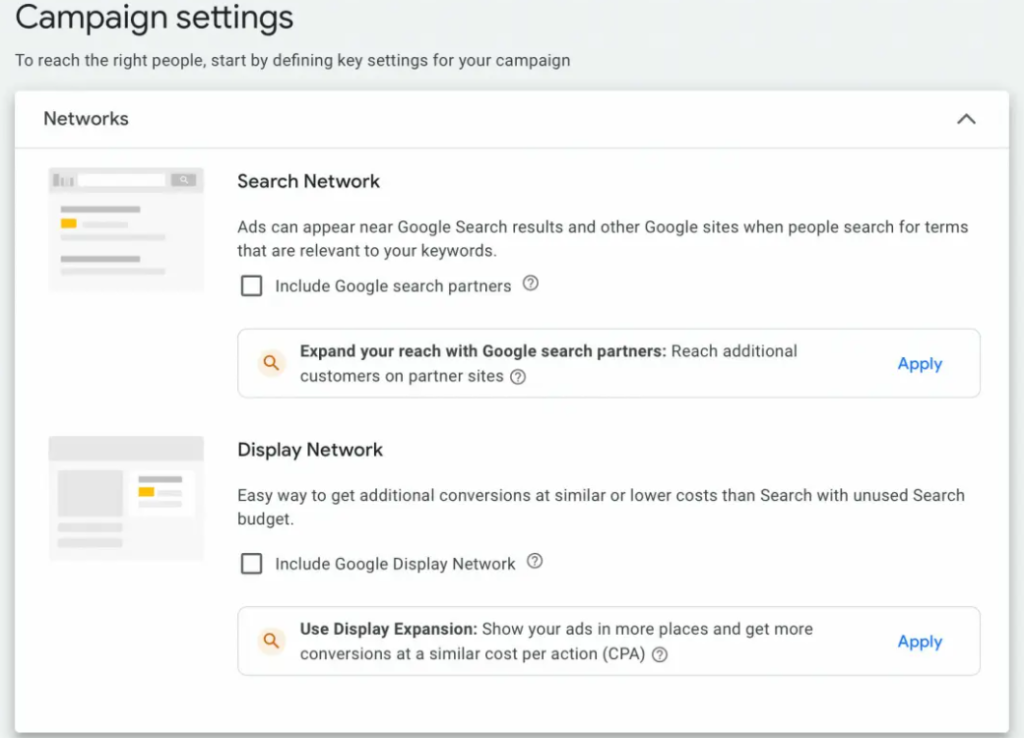Click the 'Use Display Expansion' bold text
Image resolution: width=1024 pixels, height=738 pixels.
click(x=389, y=629)
